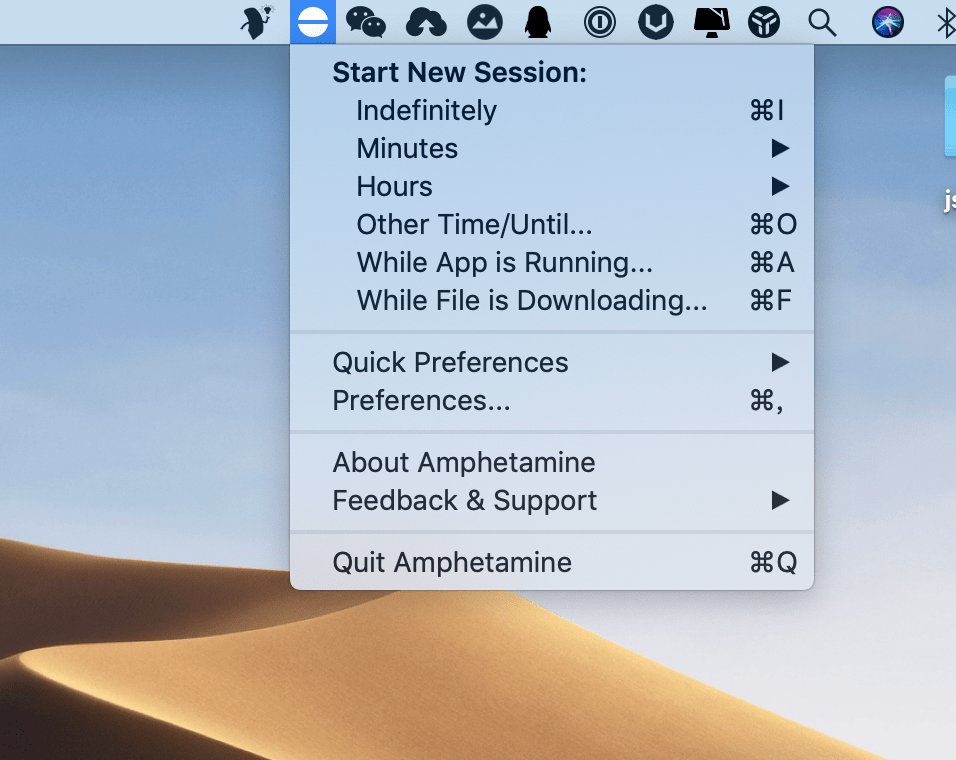The image size is (956, 760).
Task: Activate the Siri menu bar icon
Action: [x=888, y=23]
